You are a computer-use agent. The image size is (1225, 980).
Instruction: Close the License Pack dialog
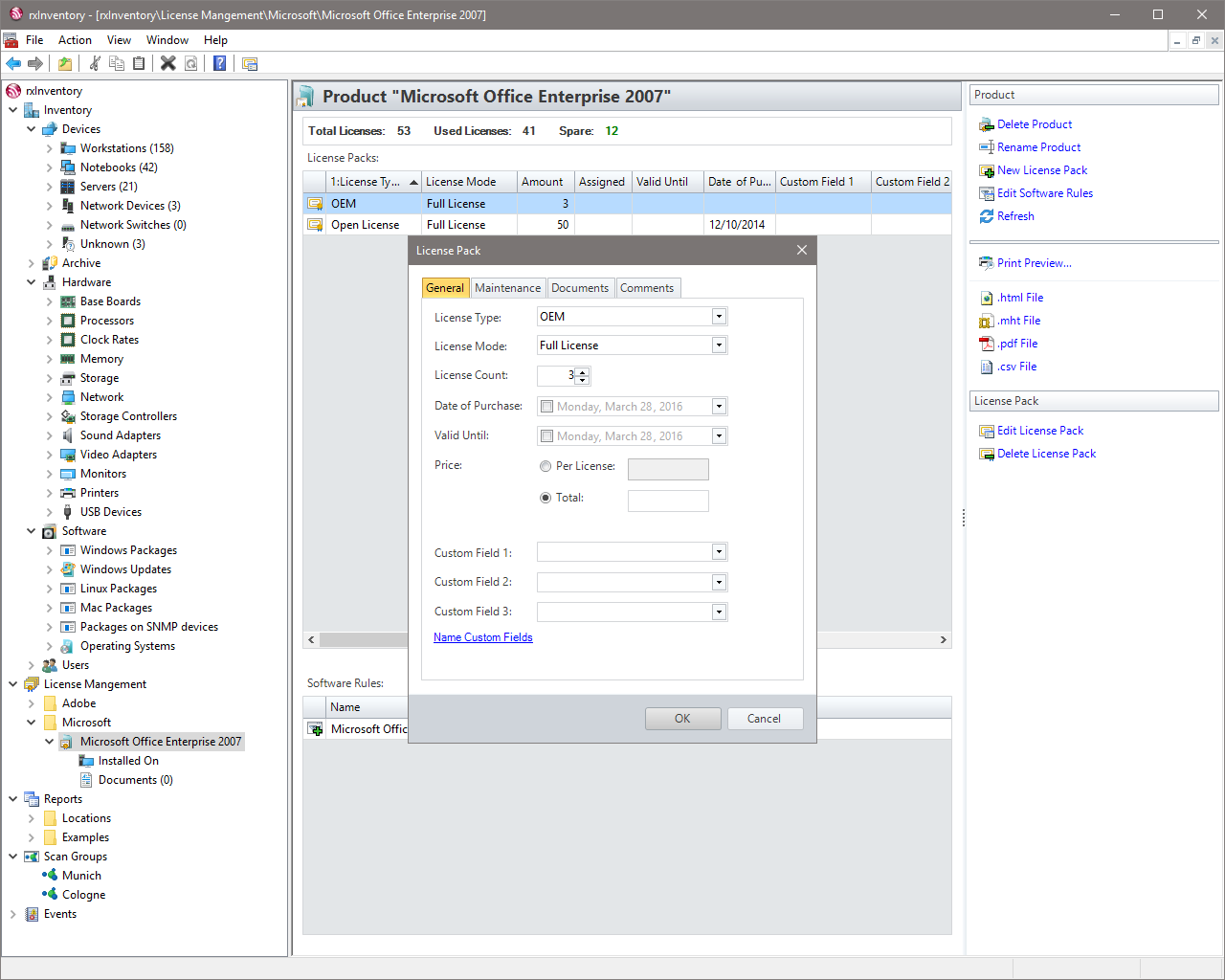click(x=802, y=250)
